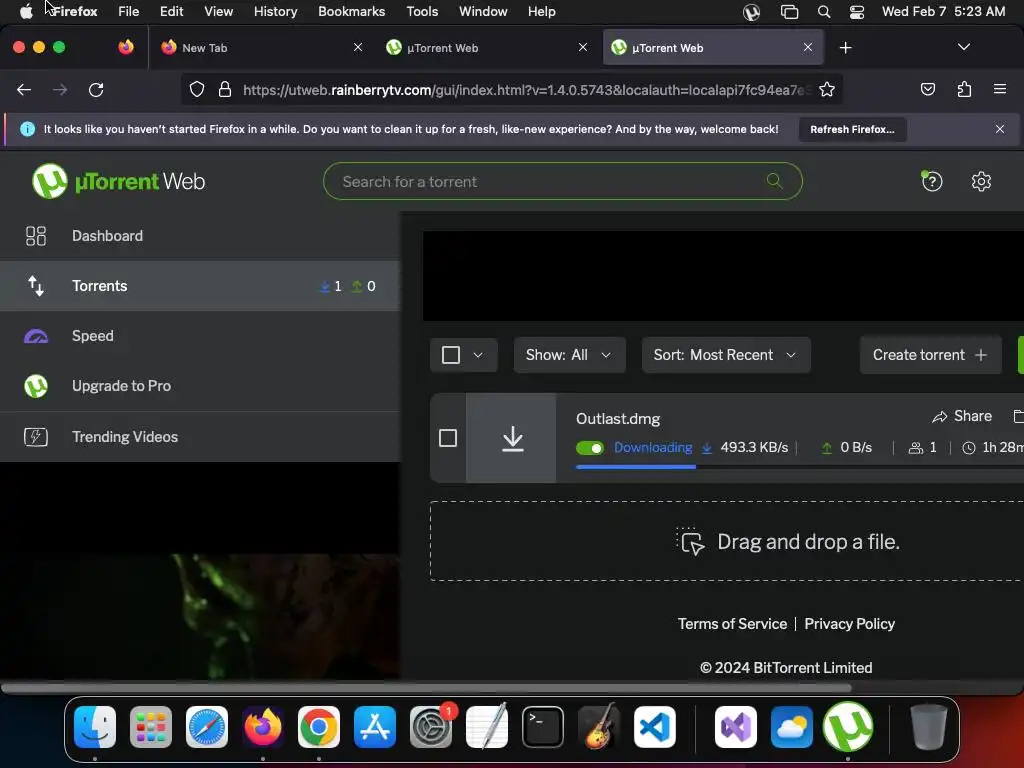The height and width of the screenshot is (768, 1024).
Task: Open the Tools menu
Action: (x=422, y=11)
